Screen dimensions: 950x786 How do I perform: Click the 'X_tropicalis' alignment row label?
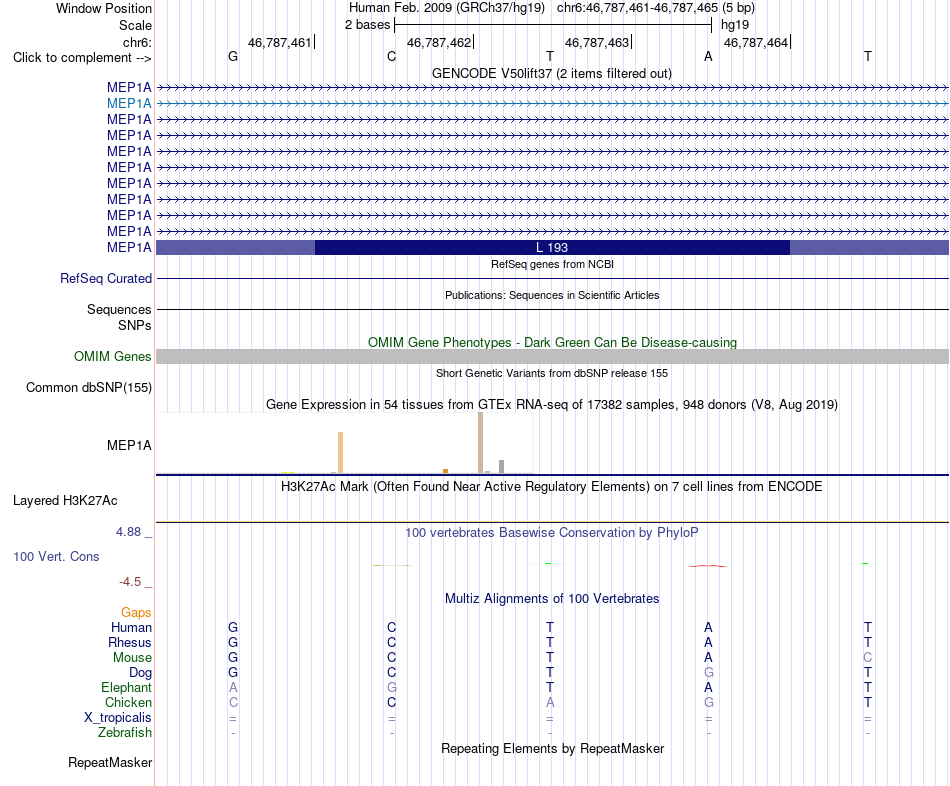[118, 718]
